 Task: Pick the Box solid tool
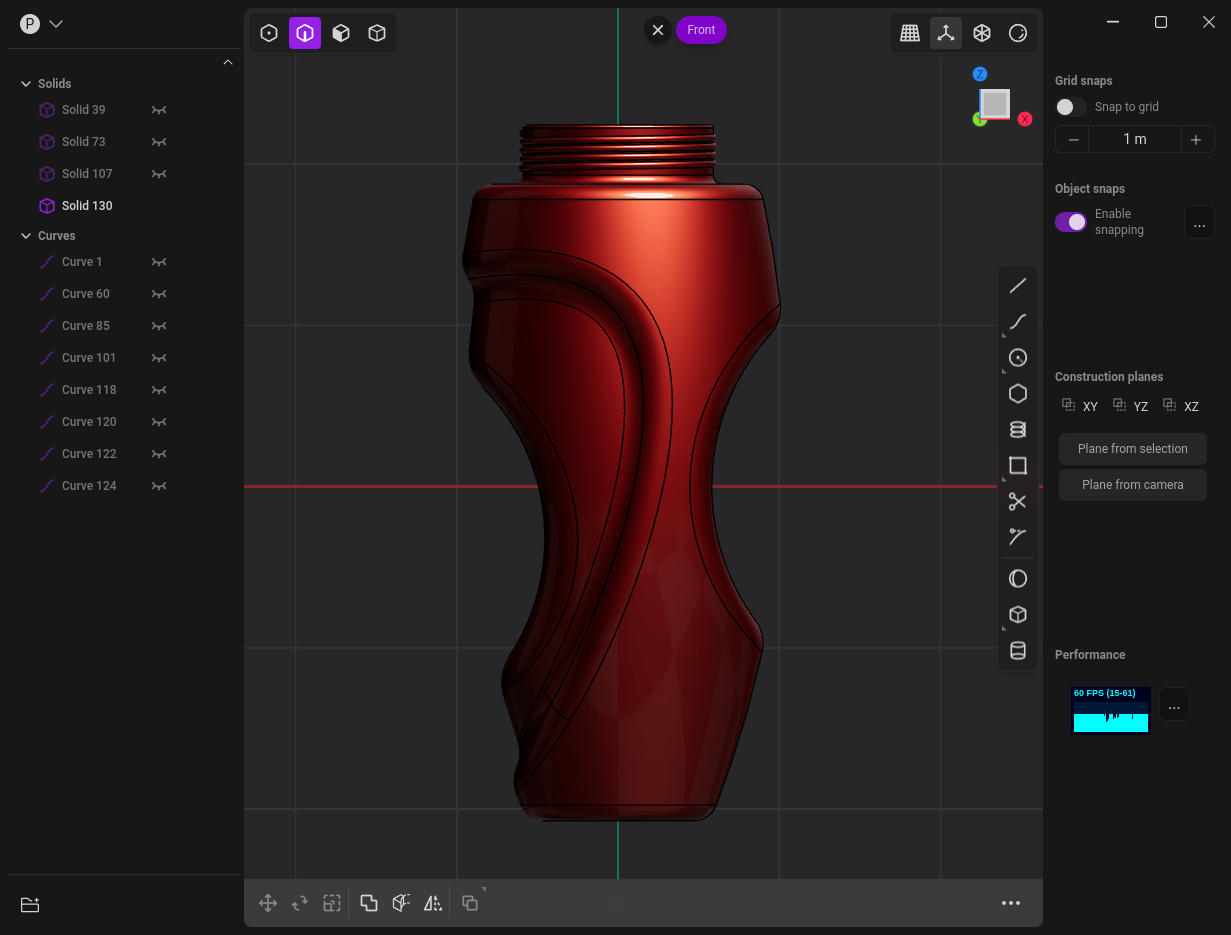click(x=1018, y=615)
